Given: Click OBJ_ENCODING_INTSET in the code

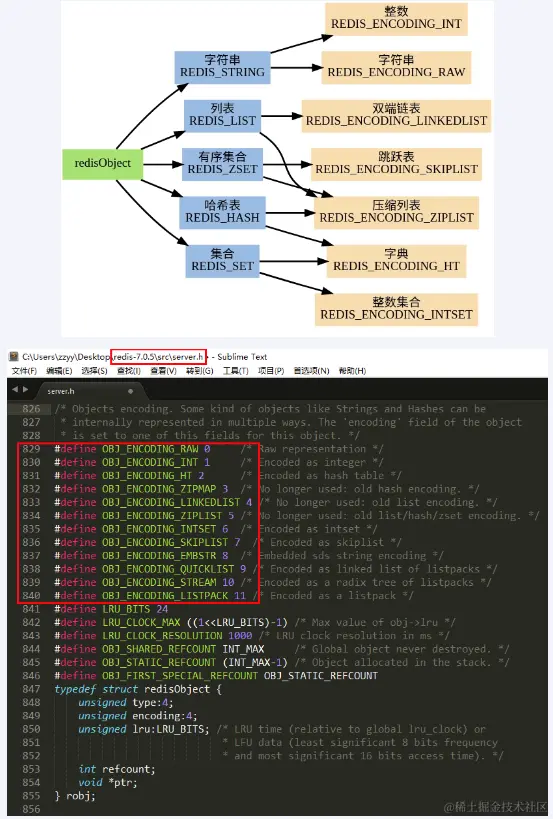Looking at the screenshot, I should coord(159,529).
